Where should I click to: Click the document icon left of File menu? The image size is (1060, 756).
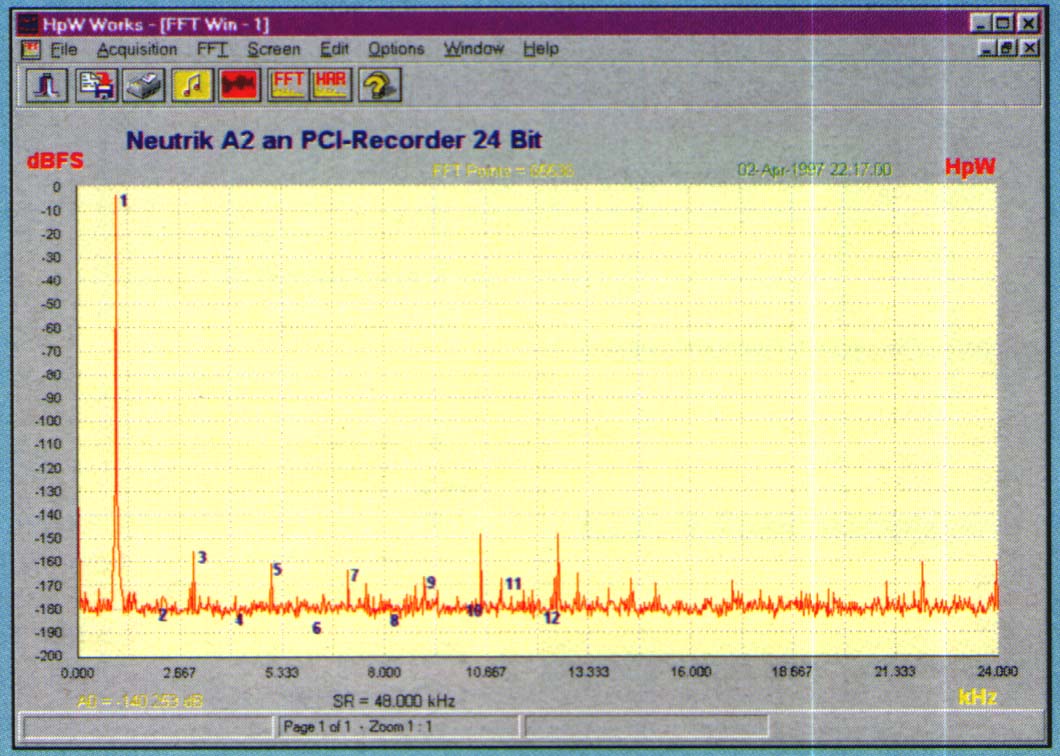31,49
